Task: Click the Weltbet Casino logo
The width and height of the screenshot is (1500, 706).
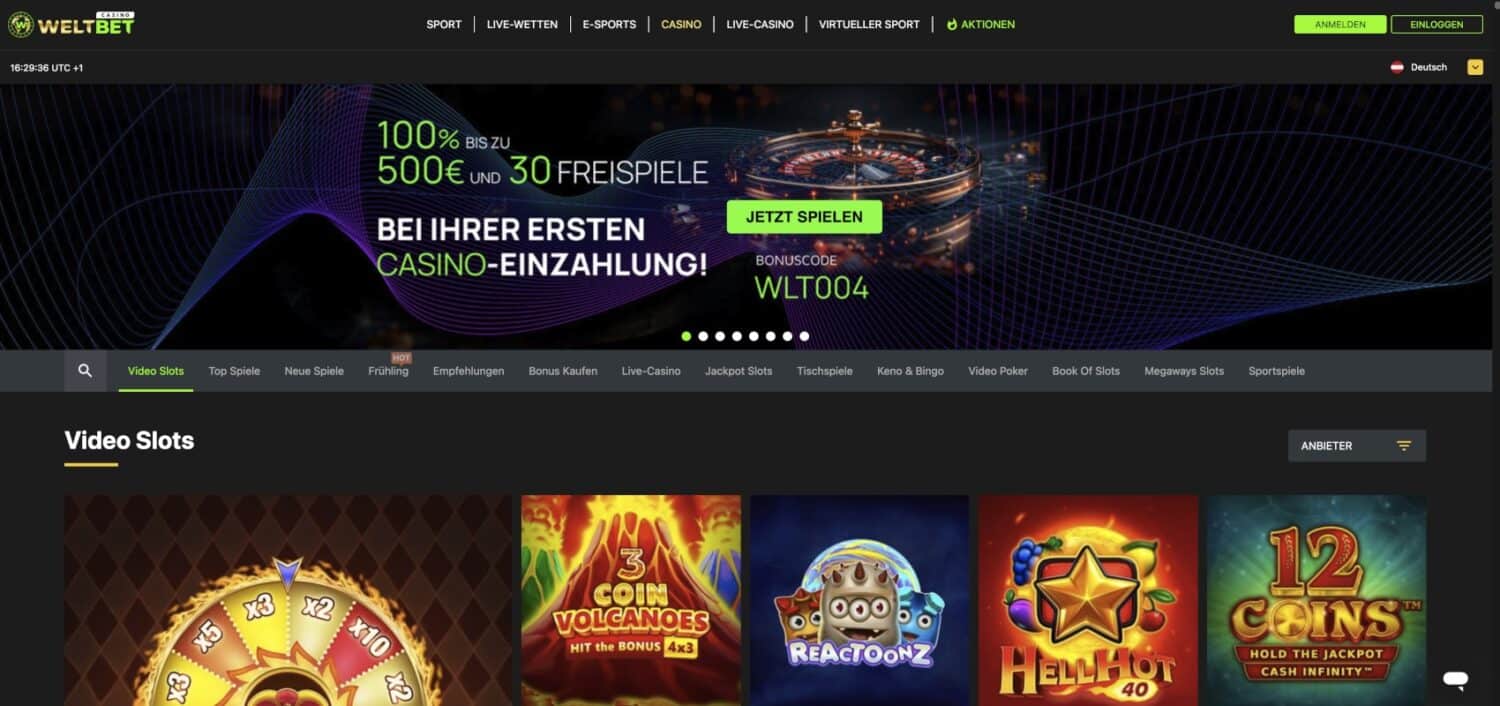Action: pos(71,24)
